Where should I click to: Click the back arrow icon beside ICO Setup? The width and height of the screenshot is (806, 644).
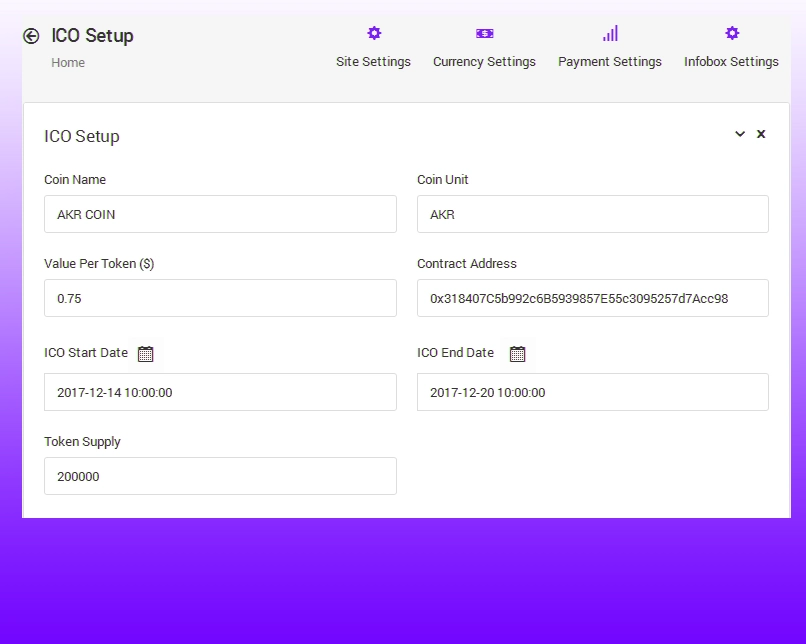click(31, 36)
